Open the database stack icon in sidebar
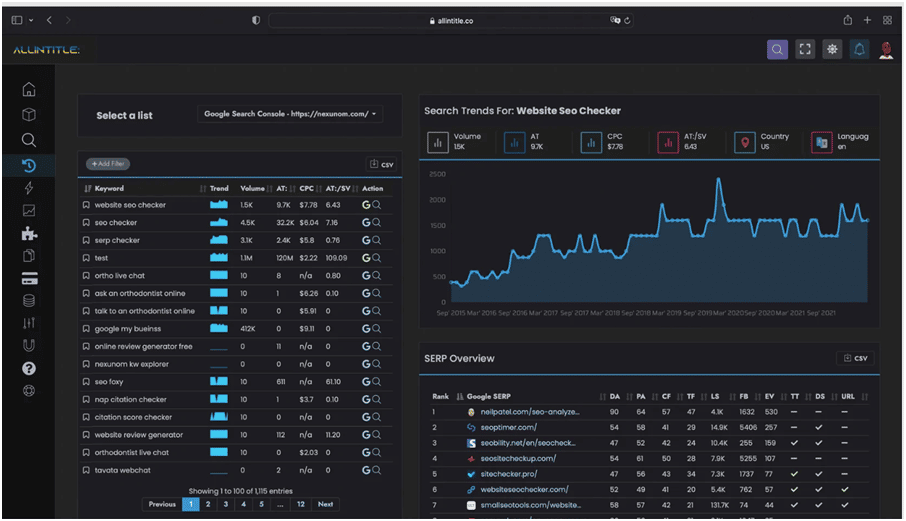This screenshot has width=906, height=521. coord(29,300)
